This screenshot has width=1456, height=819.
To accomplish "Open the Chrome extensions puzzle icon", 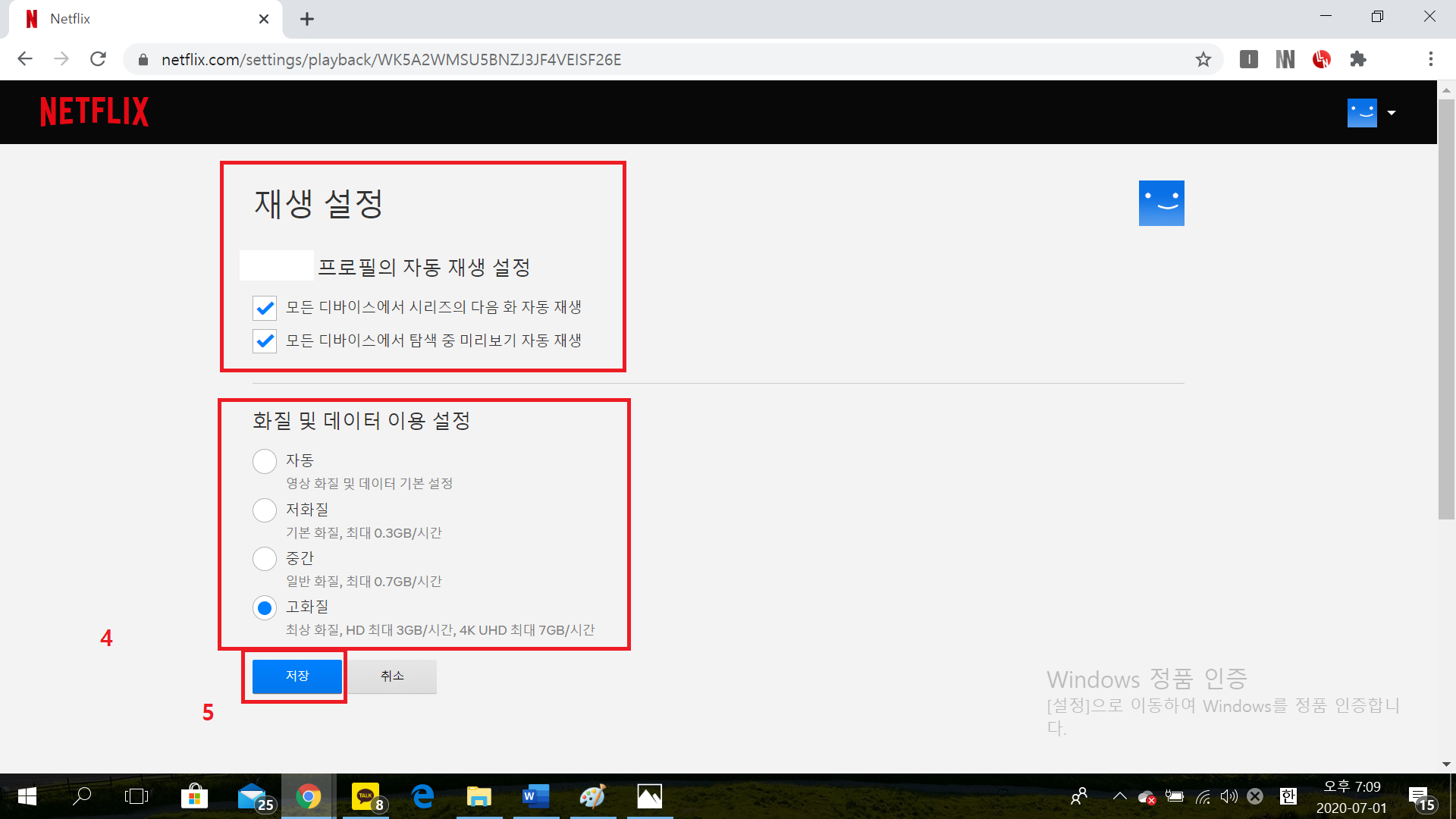I will pyautogui.click(x=1357, y=59).
